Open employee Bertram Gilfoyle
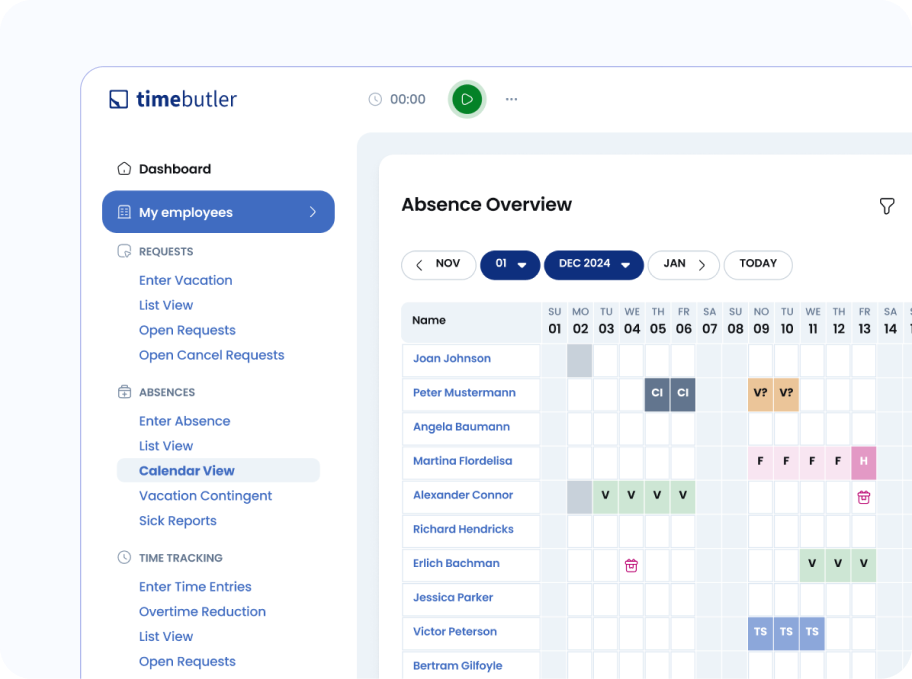 point(458,666)
